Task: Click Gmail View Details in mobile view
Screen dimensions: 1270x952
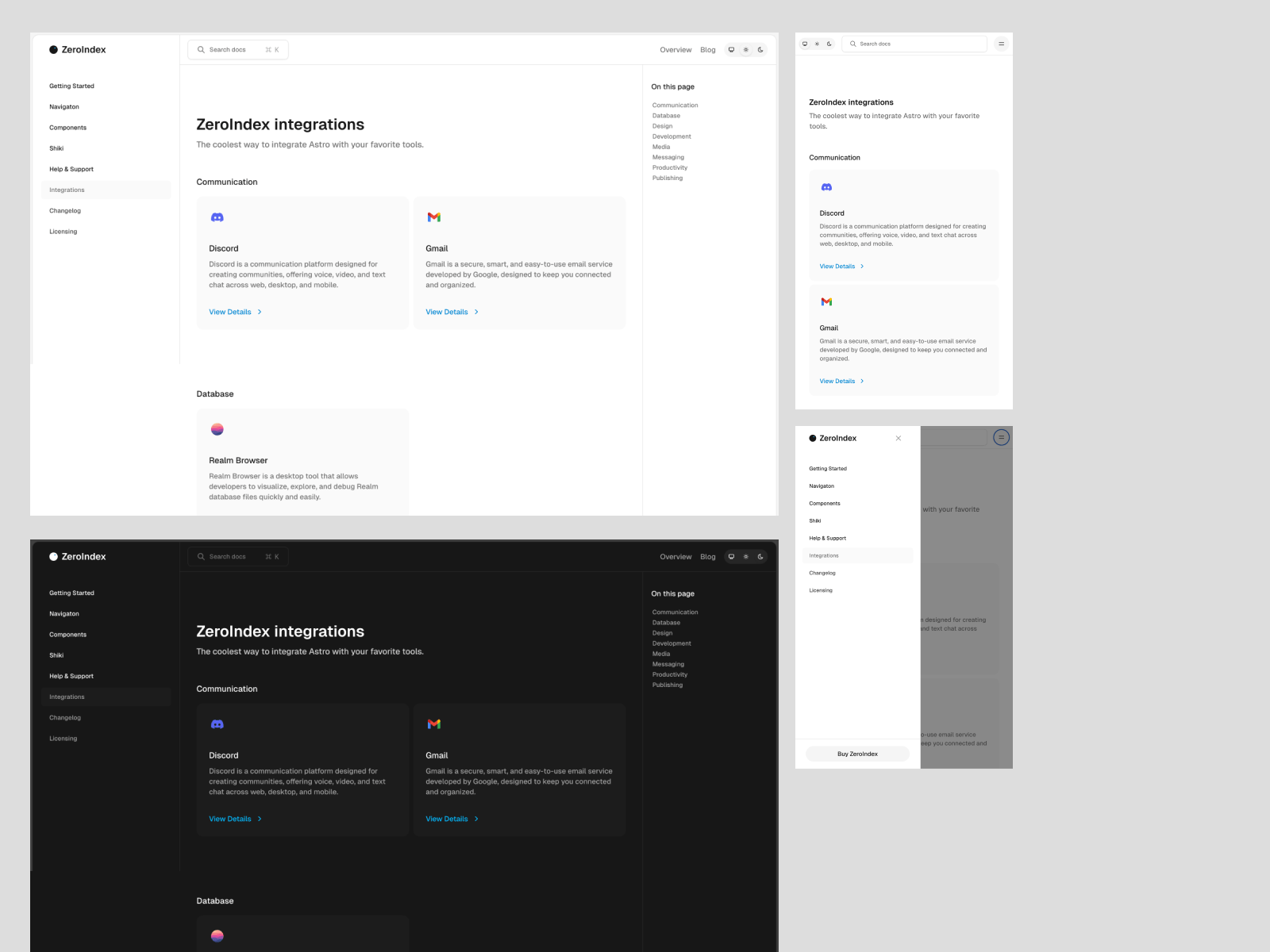Action: click(841, 381)
